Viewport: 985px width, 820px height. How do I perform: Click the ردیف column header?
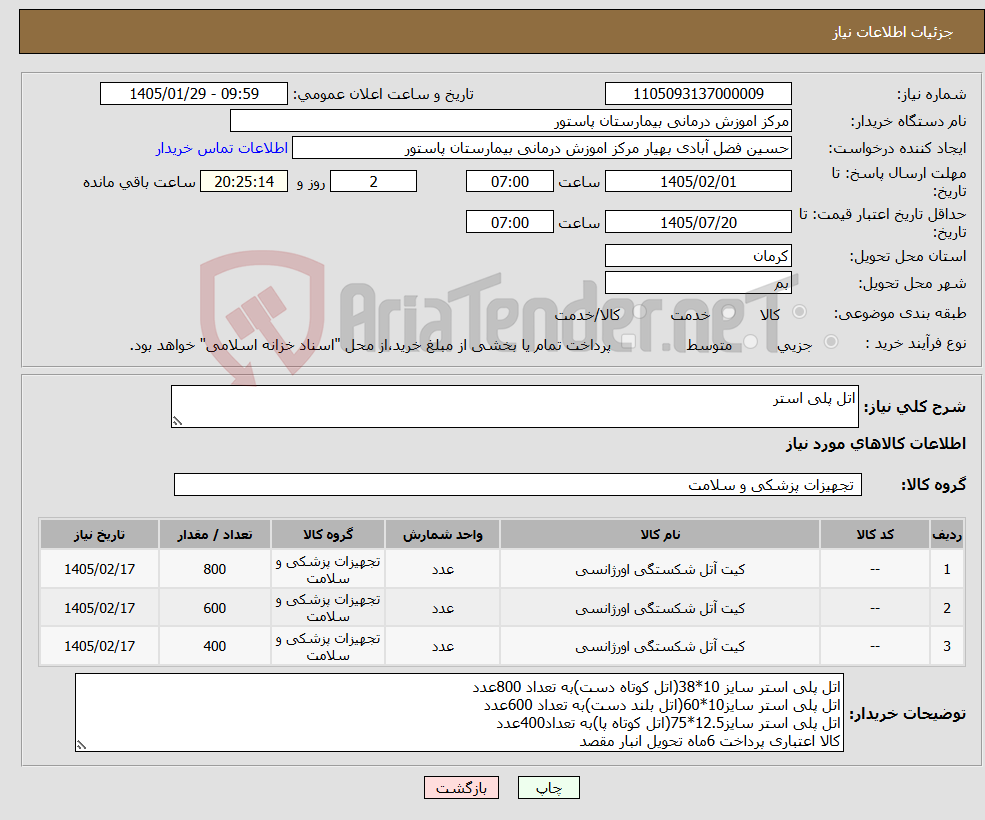pyautogui.click(x=947, y=535)
